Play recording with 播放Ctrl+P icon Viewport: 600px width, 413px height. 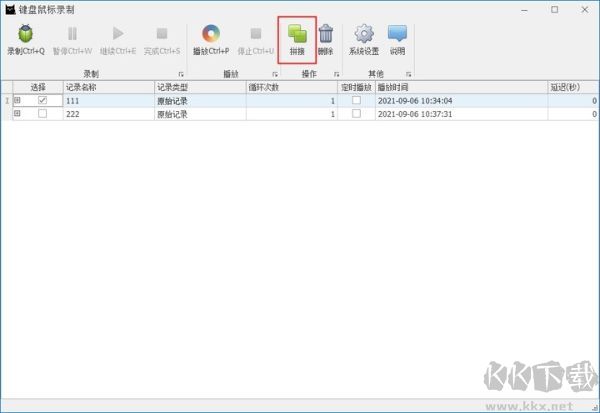point(211,34)
